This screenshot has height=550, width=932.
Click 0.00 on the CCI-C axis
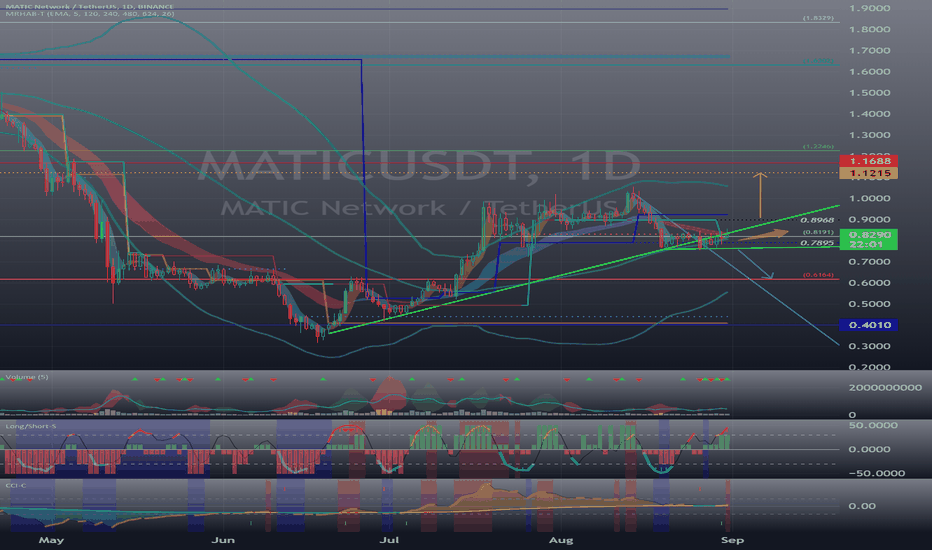click(862, 506)
